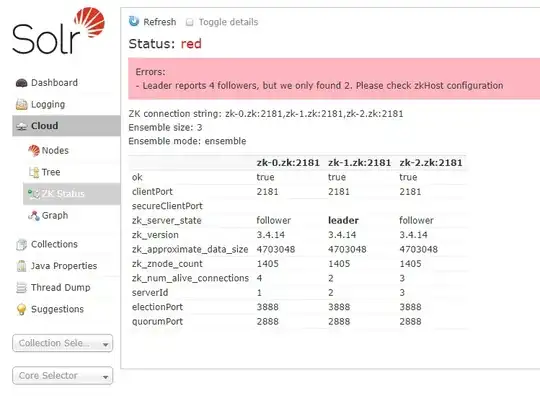
Task: Click the Toggle details label
Action: tap(228, 22)
